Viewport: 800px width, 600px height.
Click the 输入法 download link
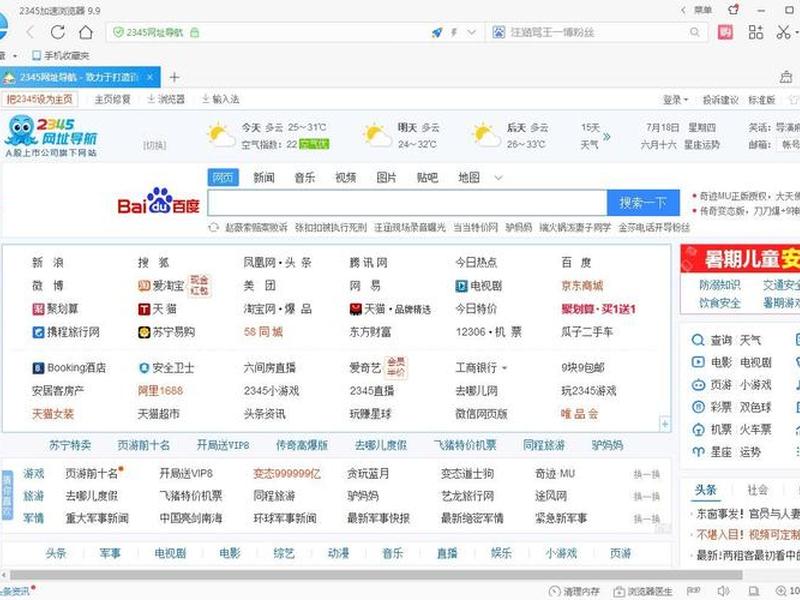pyautogui.click(x=220, y=99)
